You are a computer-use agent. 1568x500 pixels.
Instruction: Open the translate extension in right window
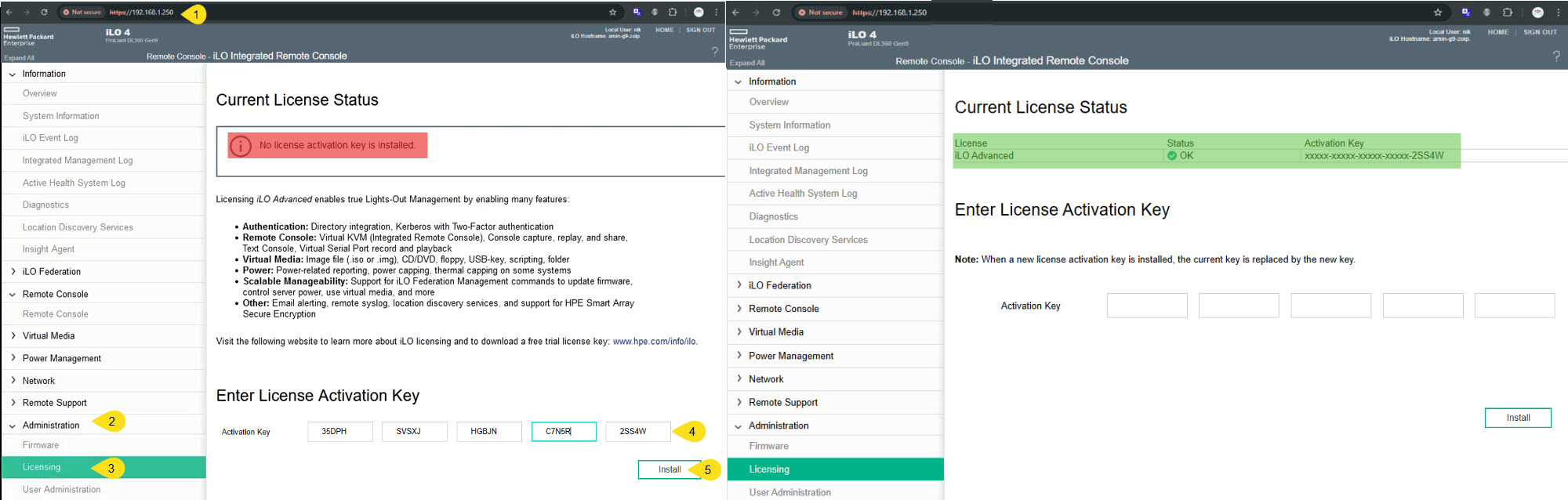(x=1465, y=13)
